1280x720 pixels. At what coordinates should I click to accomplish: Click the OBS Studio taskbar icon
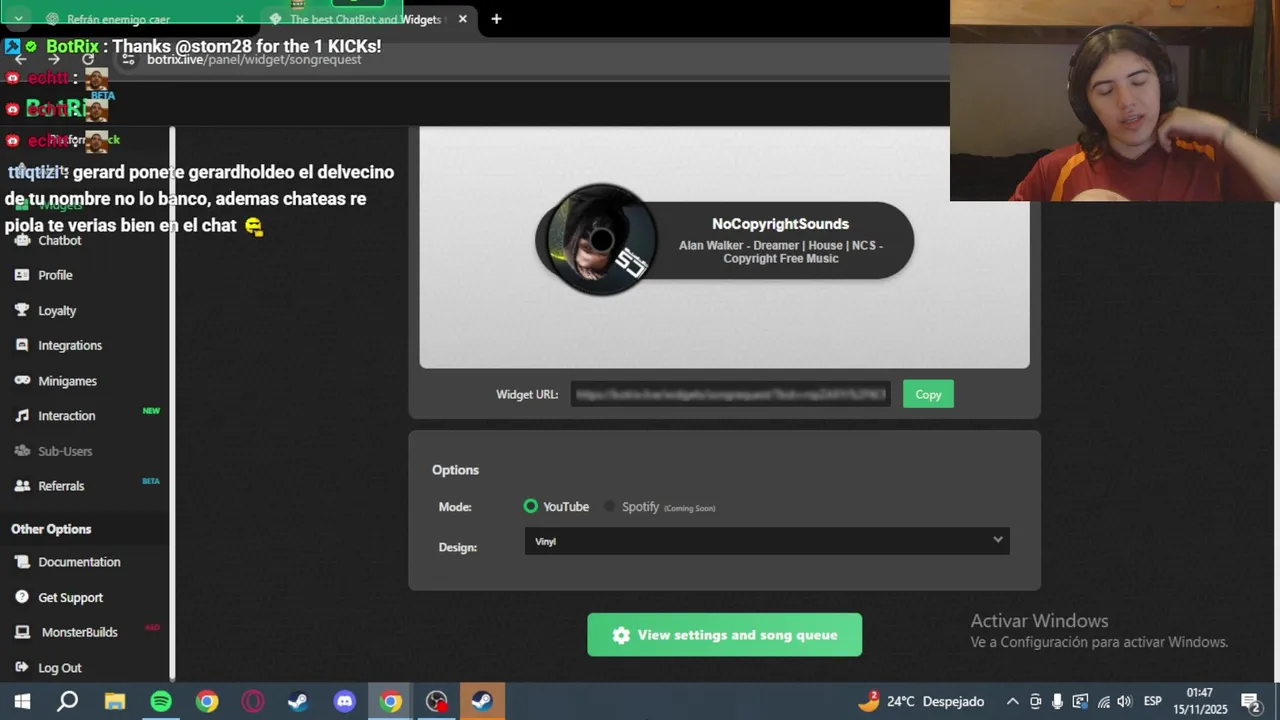pos(437,701)
